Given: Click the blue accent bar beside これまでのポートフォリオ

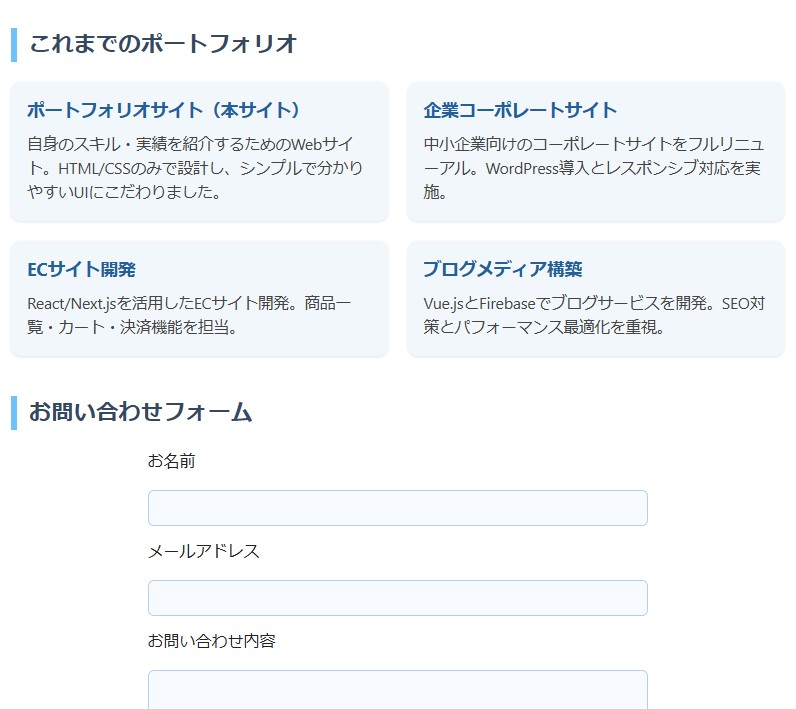Looking at the screenshot, I should click(14, 45).
